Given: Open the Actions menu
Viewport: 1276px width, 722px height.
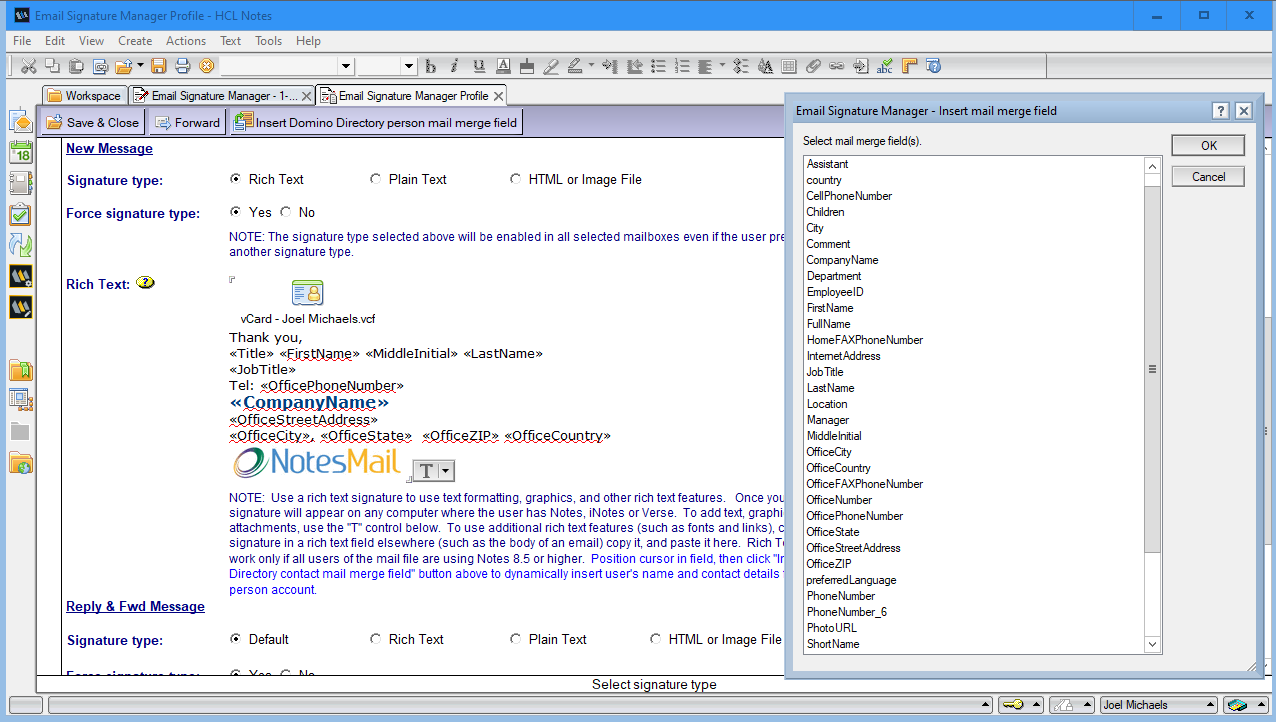Looking at the screenshot, I should click(x=185, y=41).
